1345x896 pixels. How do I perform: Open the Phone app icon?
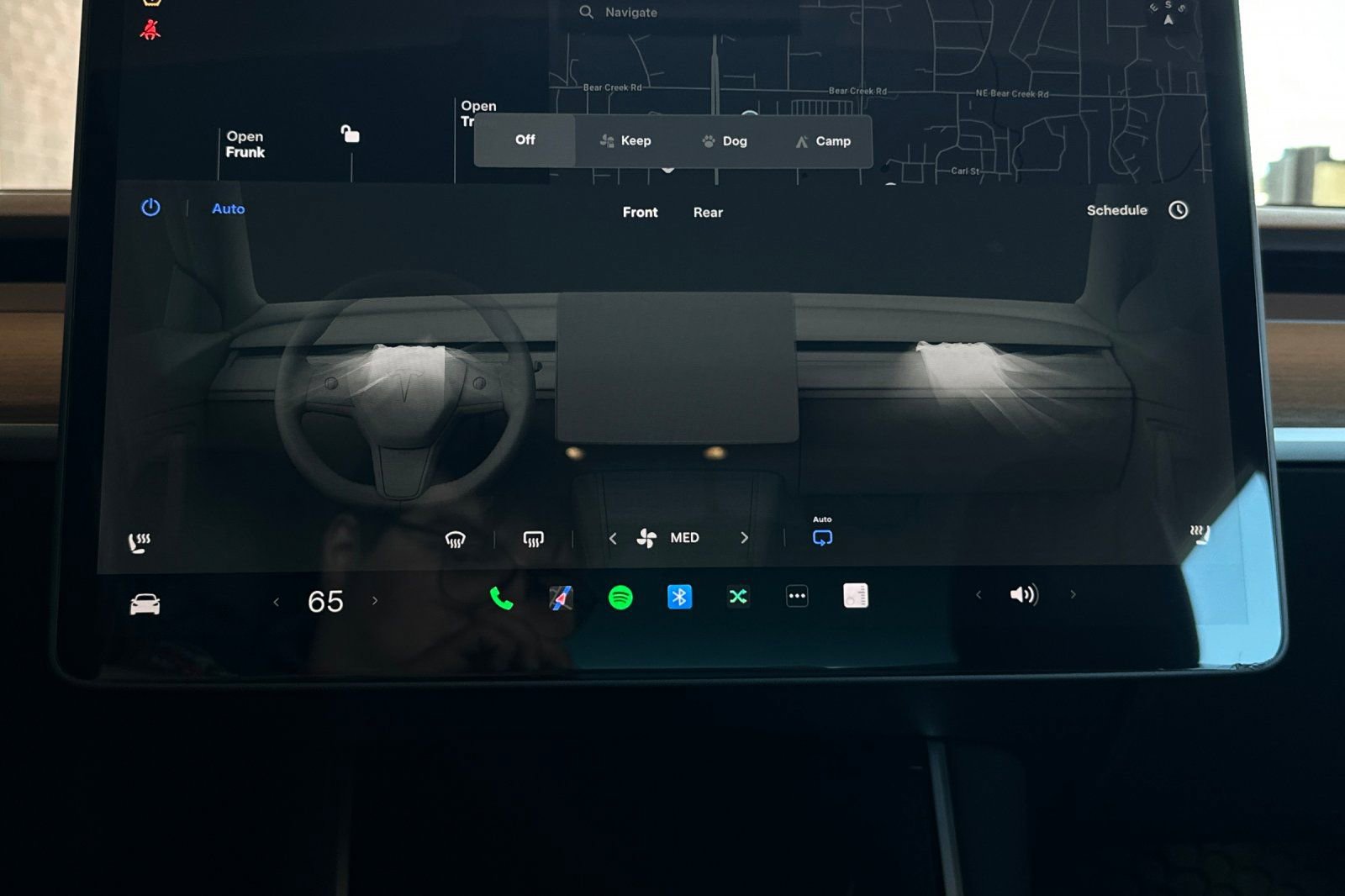coord(501,598)
